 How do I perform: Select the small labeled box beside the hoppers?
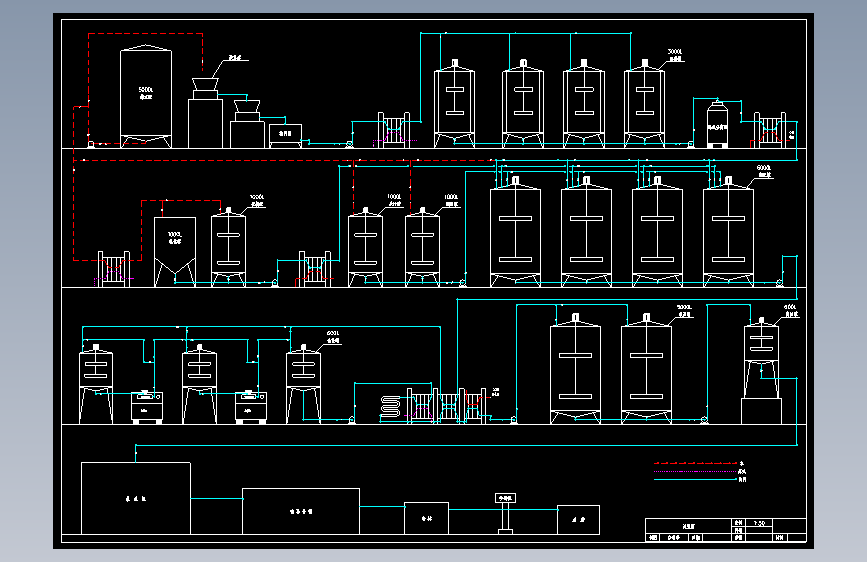285,134
